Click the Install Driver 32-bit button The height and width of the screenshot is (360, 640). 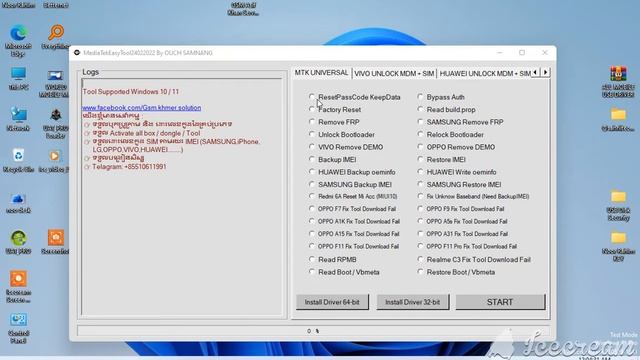pos(413,302)
